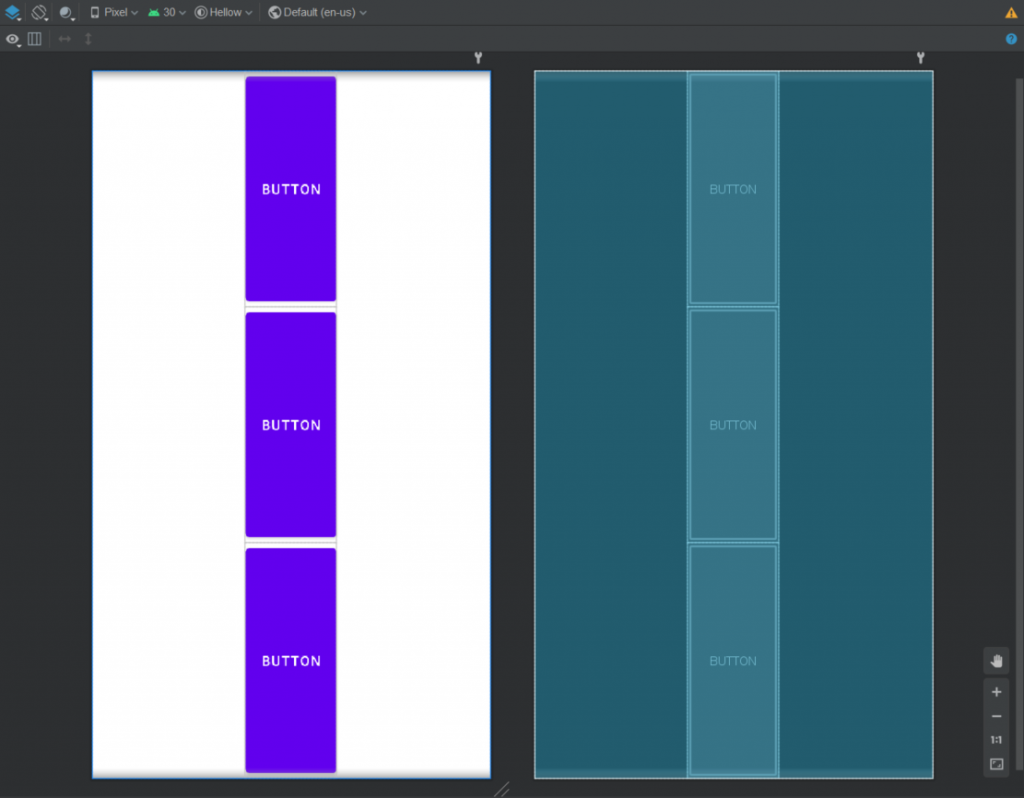The height and width of the screenshot is (798, 1024).
Task: Open the Hellow theme dropdown
Action: pos(223,12)
